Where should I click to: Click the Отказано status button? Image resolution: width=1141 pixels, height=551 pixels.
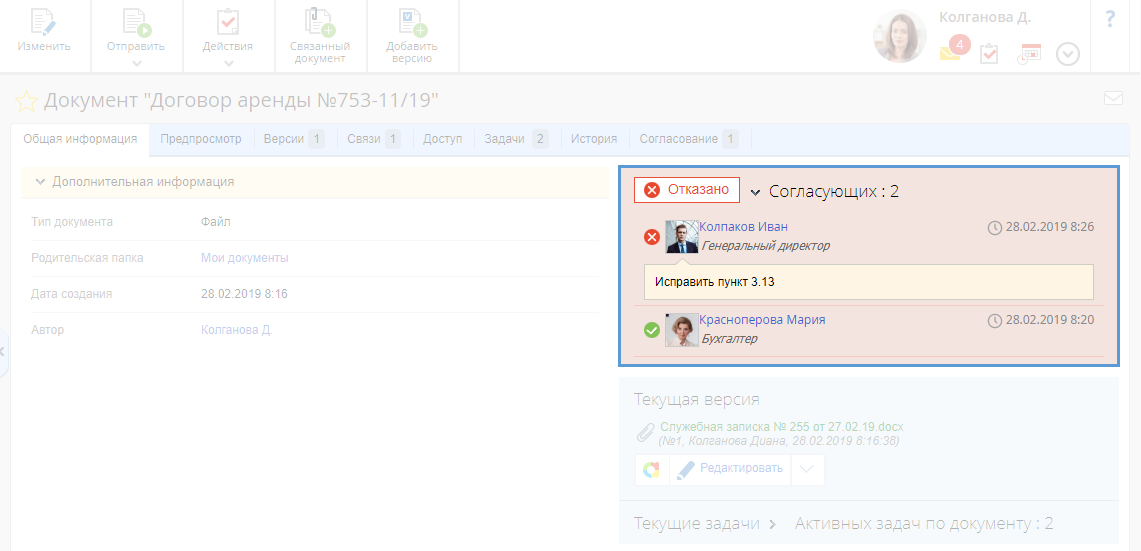point(687,190)
